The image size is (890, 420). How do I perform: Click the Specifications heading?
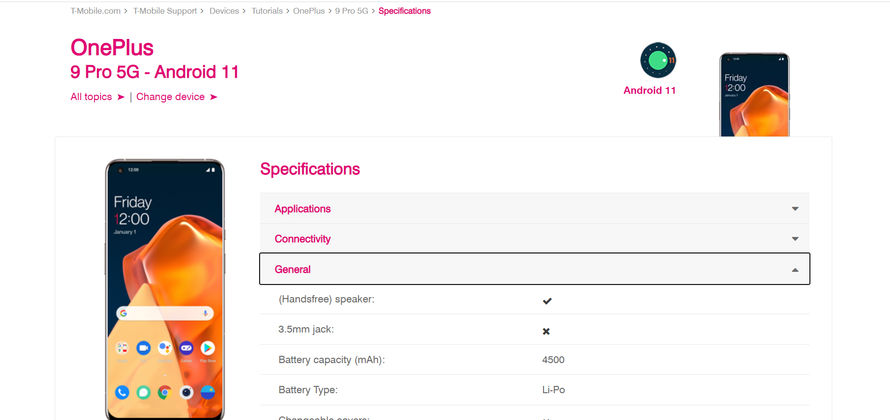(x=310, y=169)
